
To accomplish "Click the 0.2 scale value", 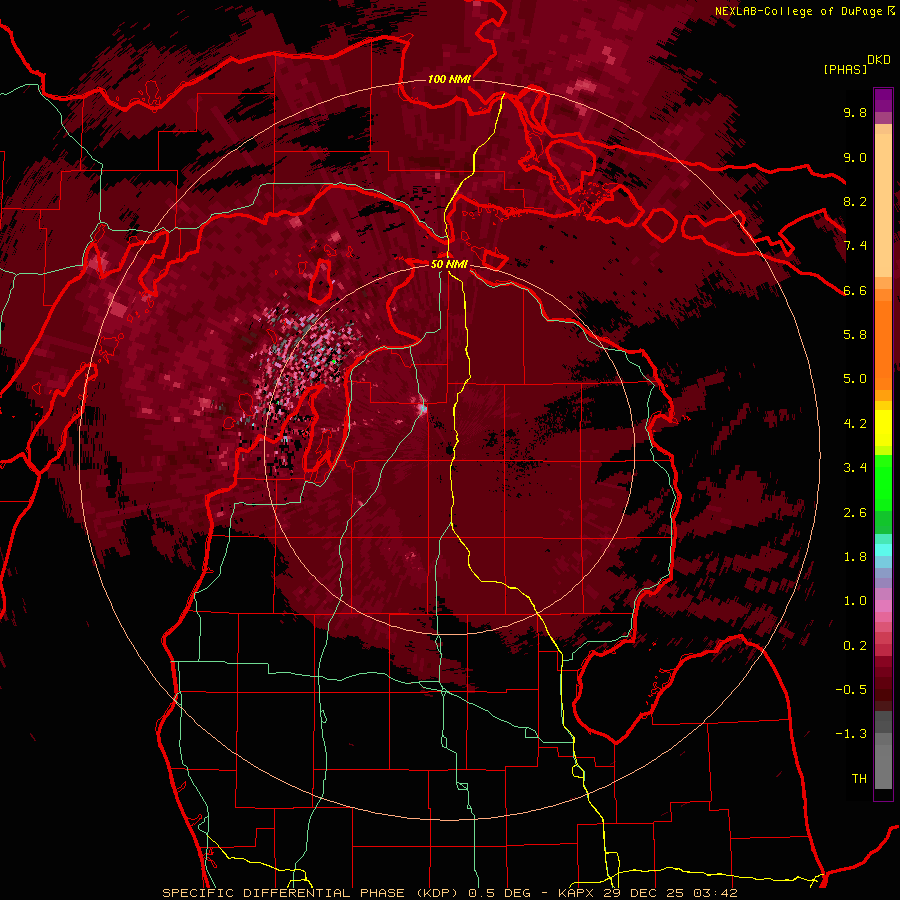I will (855, 646).
